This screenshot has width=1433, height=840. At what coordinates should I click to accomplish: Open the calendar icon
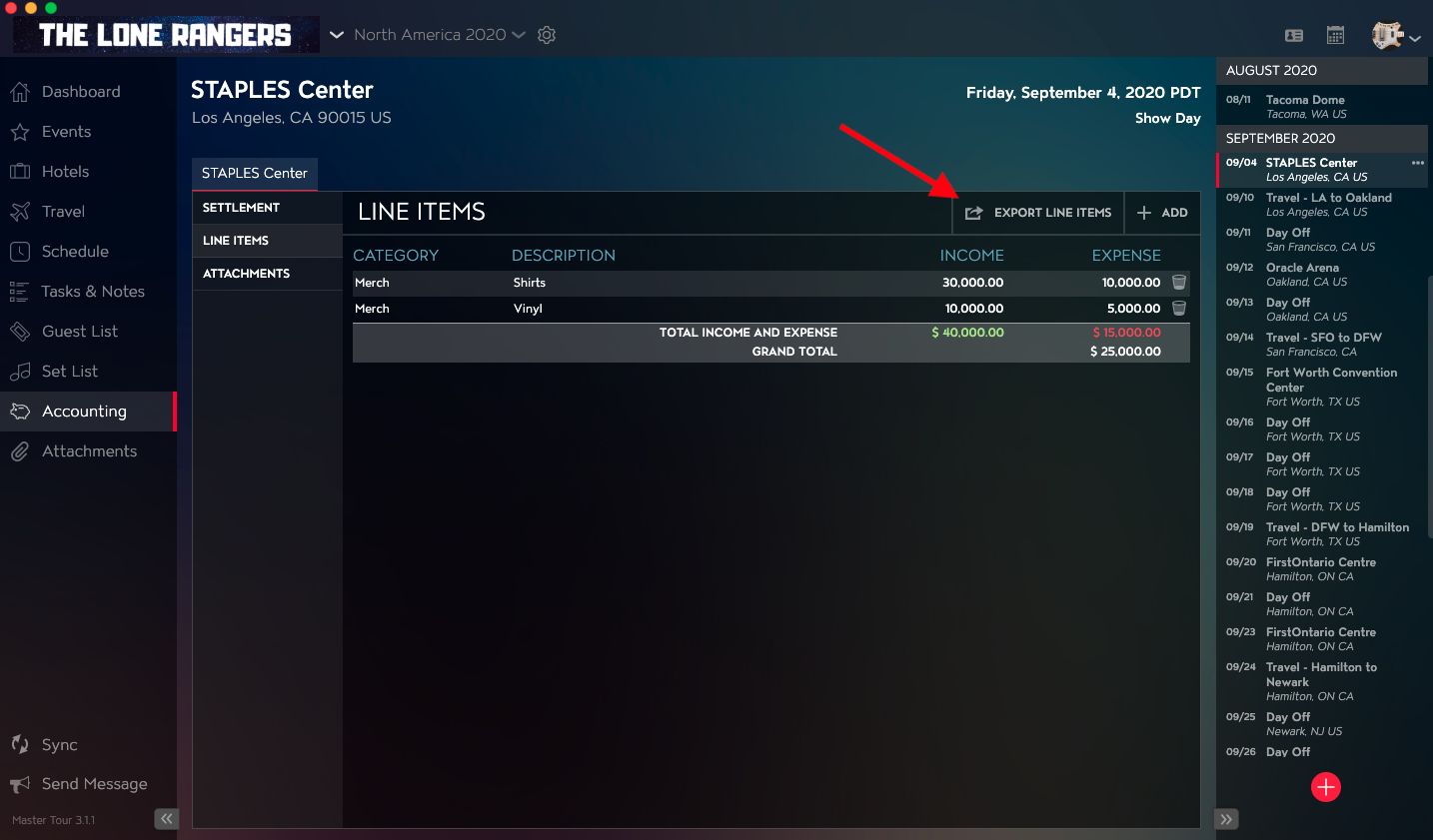point(1335,35)
